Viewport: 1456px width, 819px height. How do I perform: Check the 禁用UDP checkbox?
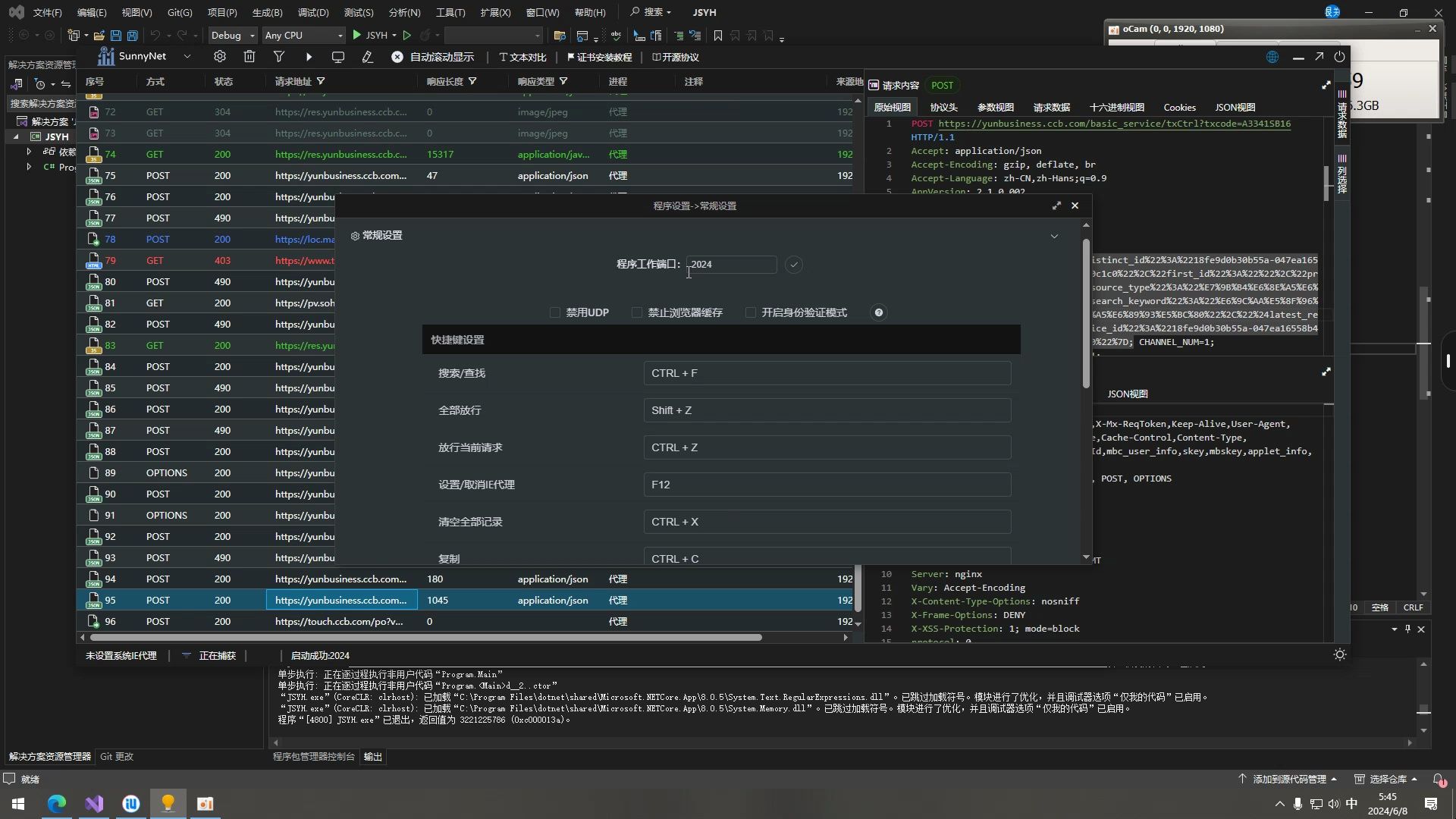555,312
